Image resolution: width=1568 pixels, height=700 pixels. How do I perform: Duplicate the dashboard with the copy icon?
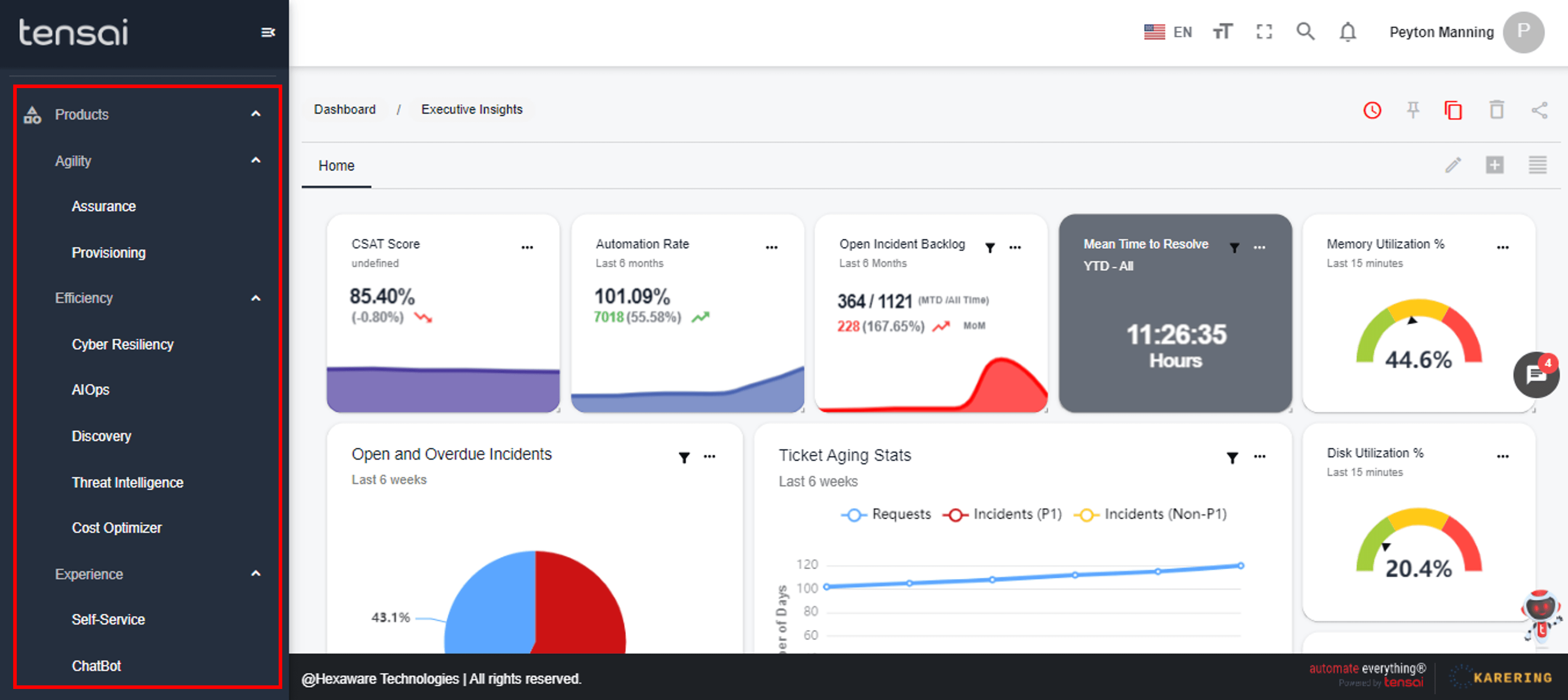(1453, 110)
